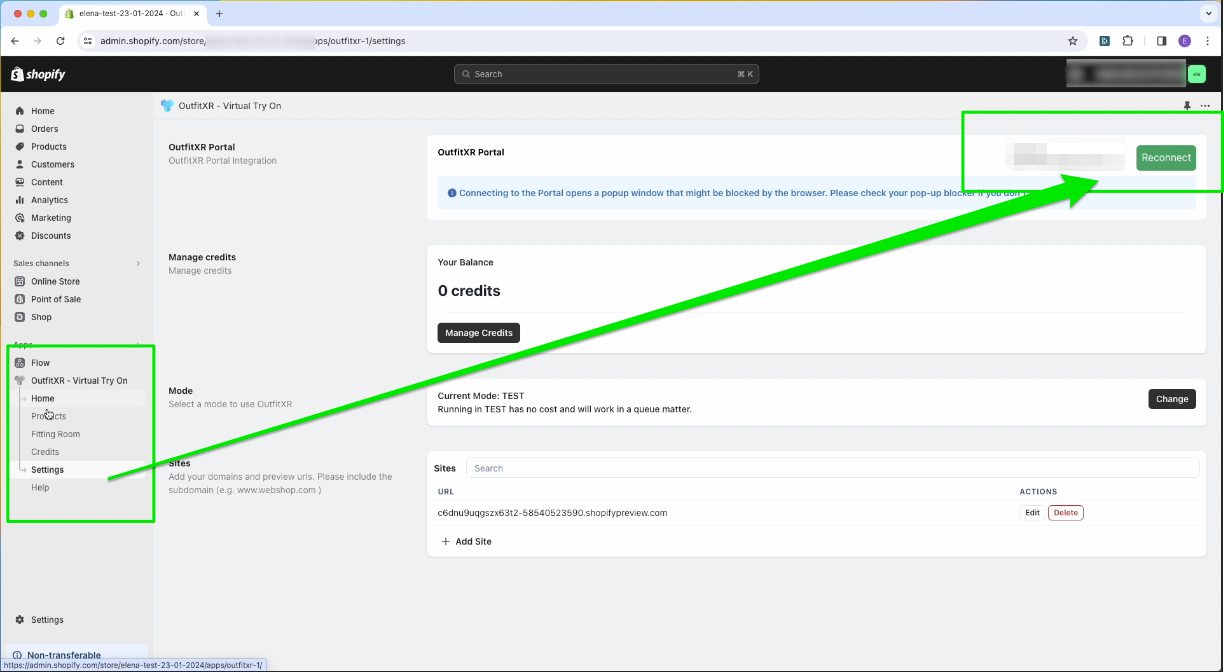Click the URL 'c6dnu9uqgszx63t2-58540523590.shopifypreview.com'

[x=552, y=513]
